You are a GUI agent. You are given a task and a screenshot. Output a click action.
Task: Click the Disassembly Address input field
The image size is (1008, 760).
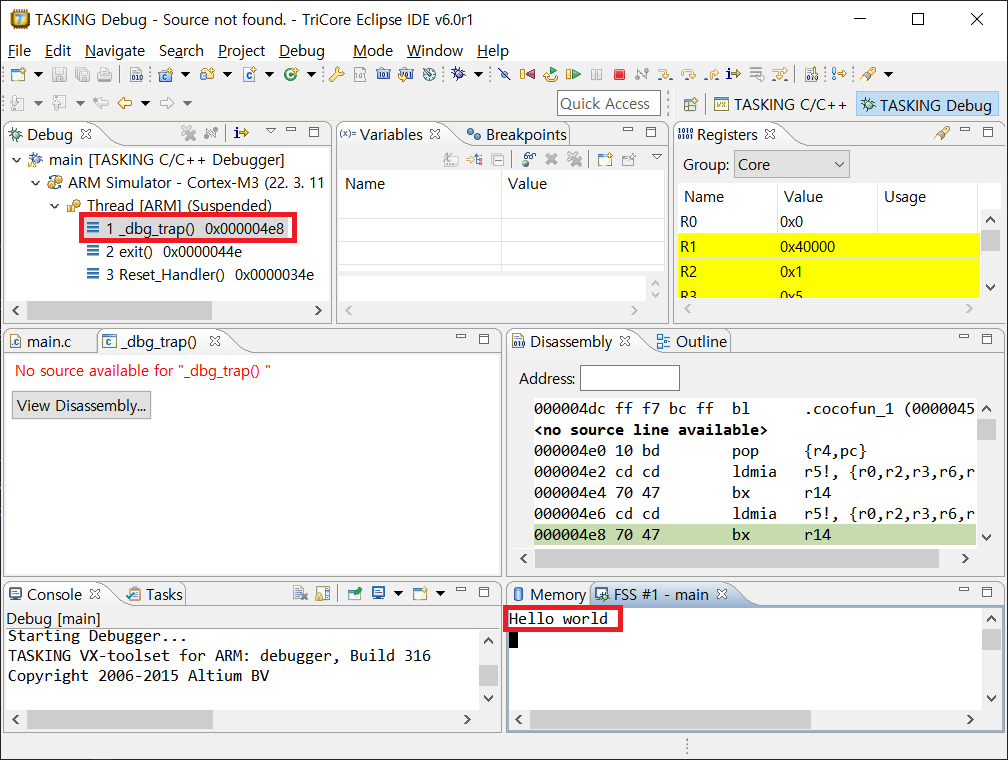coord(629,378)
